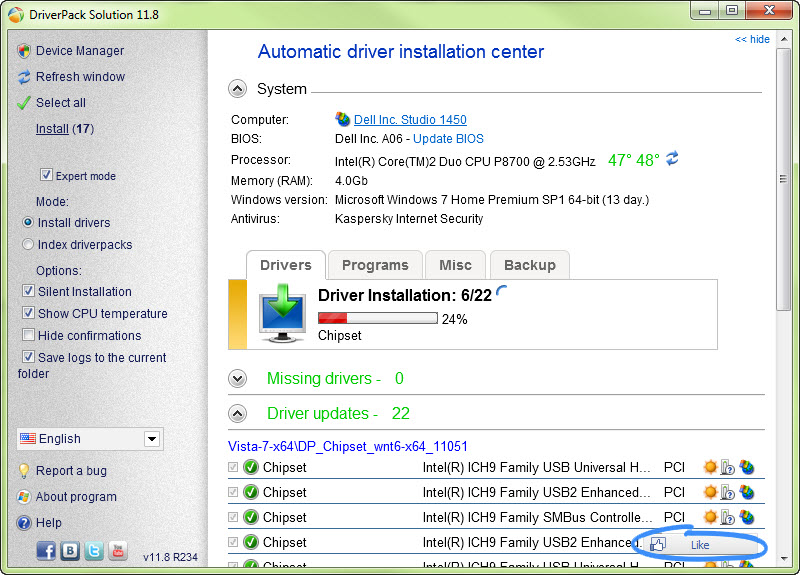
Task: Toggle Show CPU temperature checkbox
Action: click(29, 313)
